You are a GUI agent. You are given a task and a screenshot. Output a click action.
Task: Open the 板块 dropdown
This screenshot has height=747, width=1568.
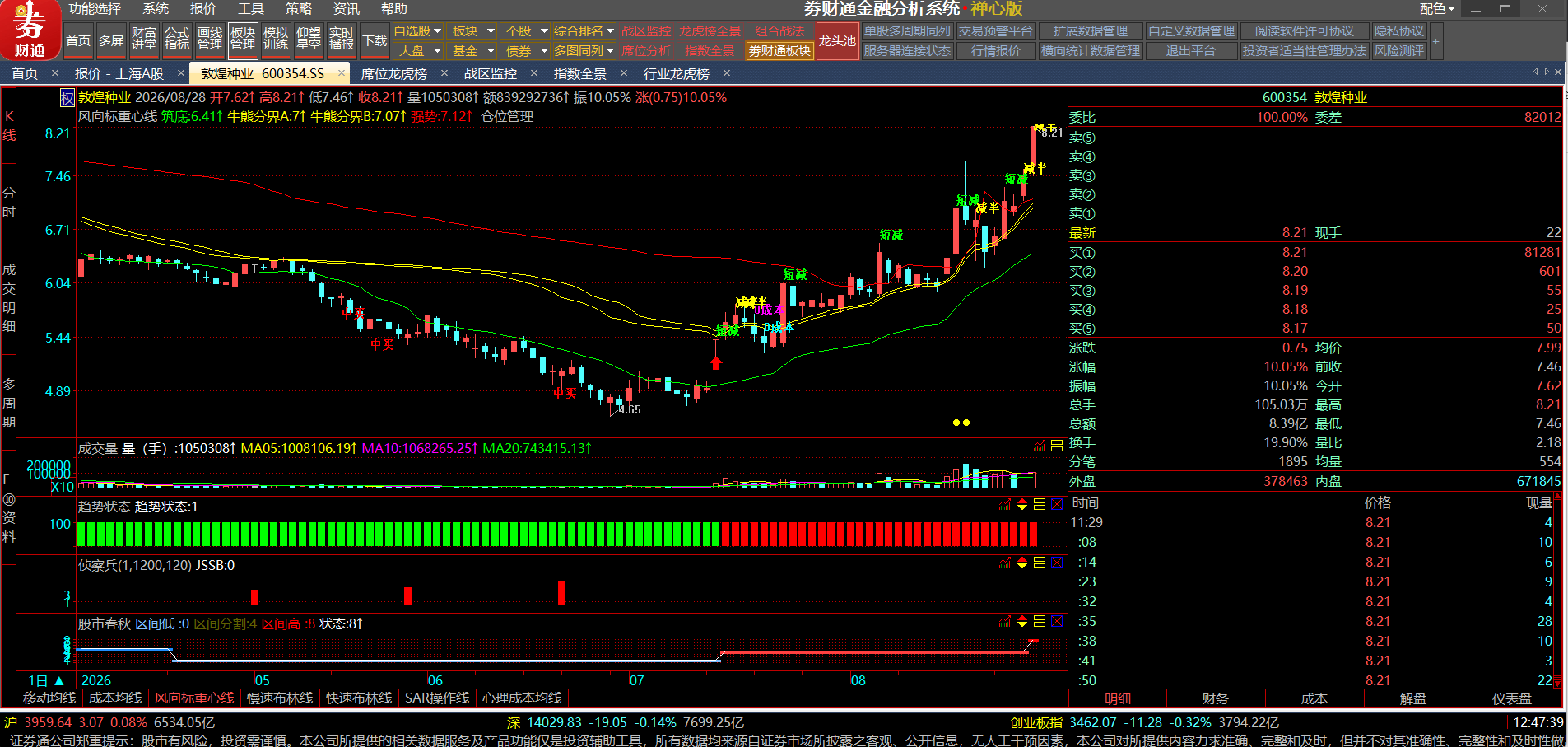pos(471,31)
